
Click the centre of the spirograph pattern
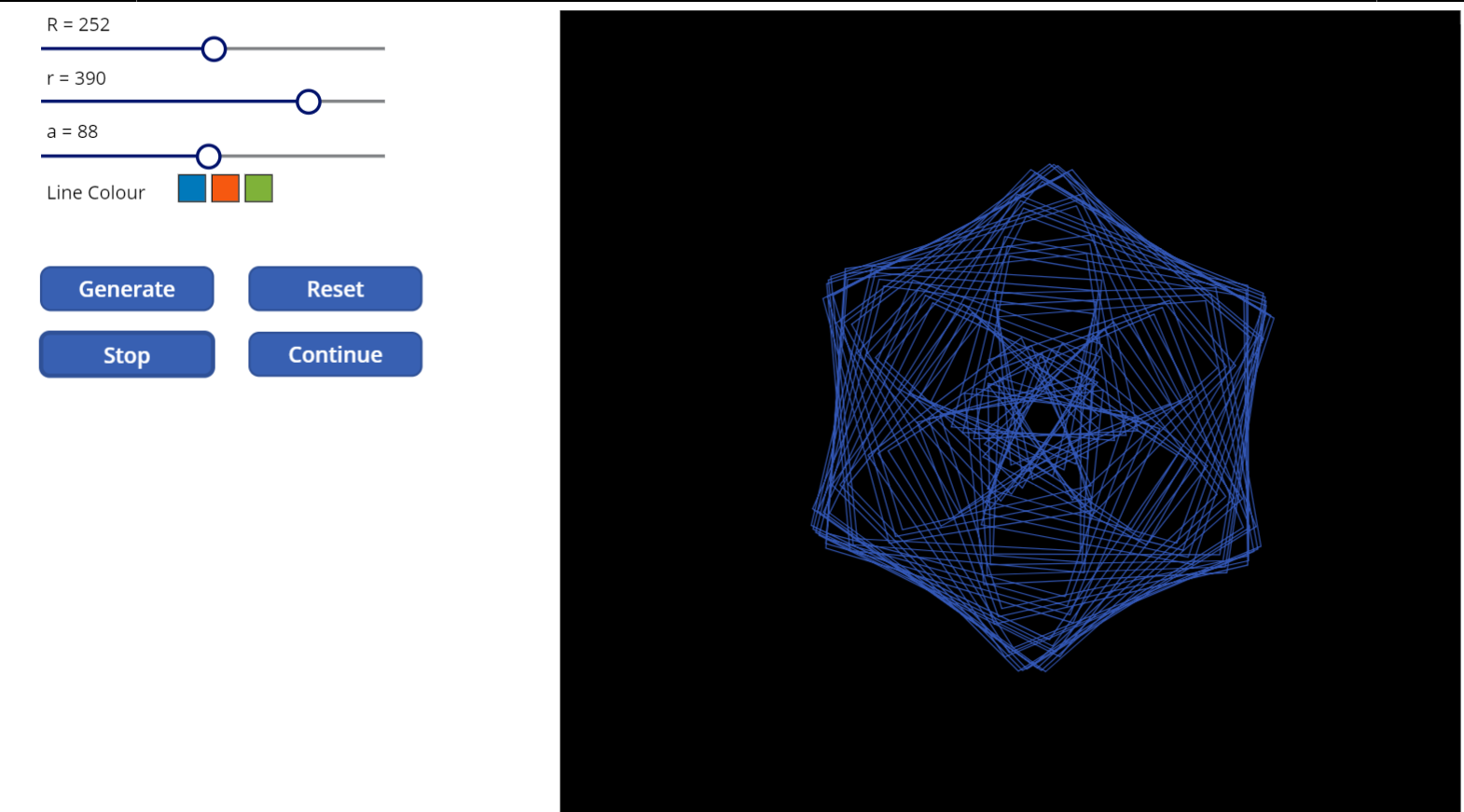1041,419
